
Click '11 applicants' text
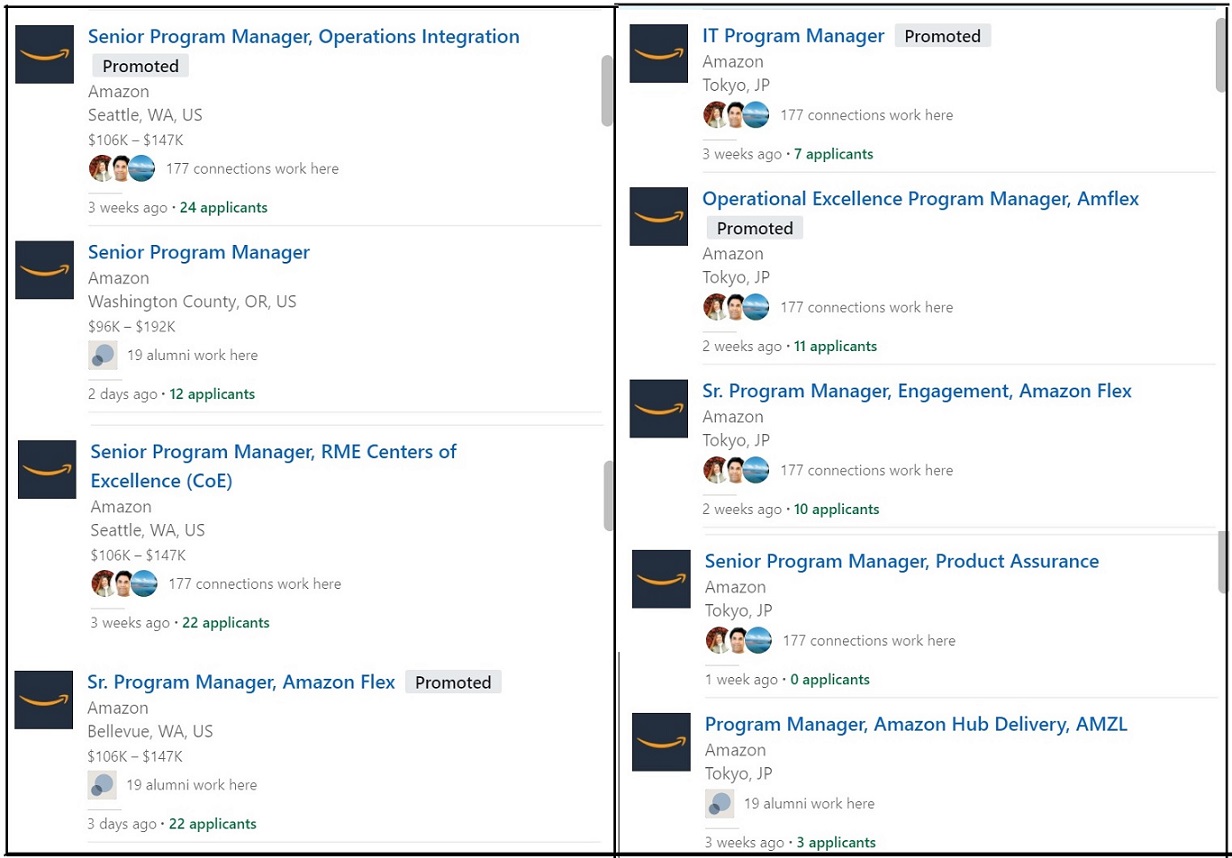point(836,346)
